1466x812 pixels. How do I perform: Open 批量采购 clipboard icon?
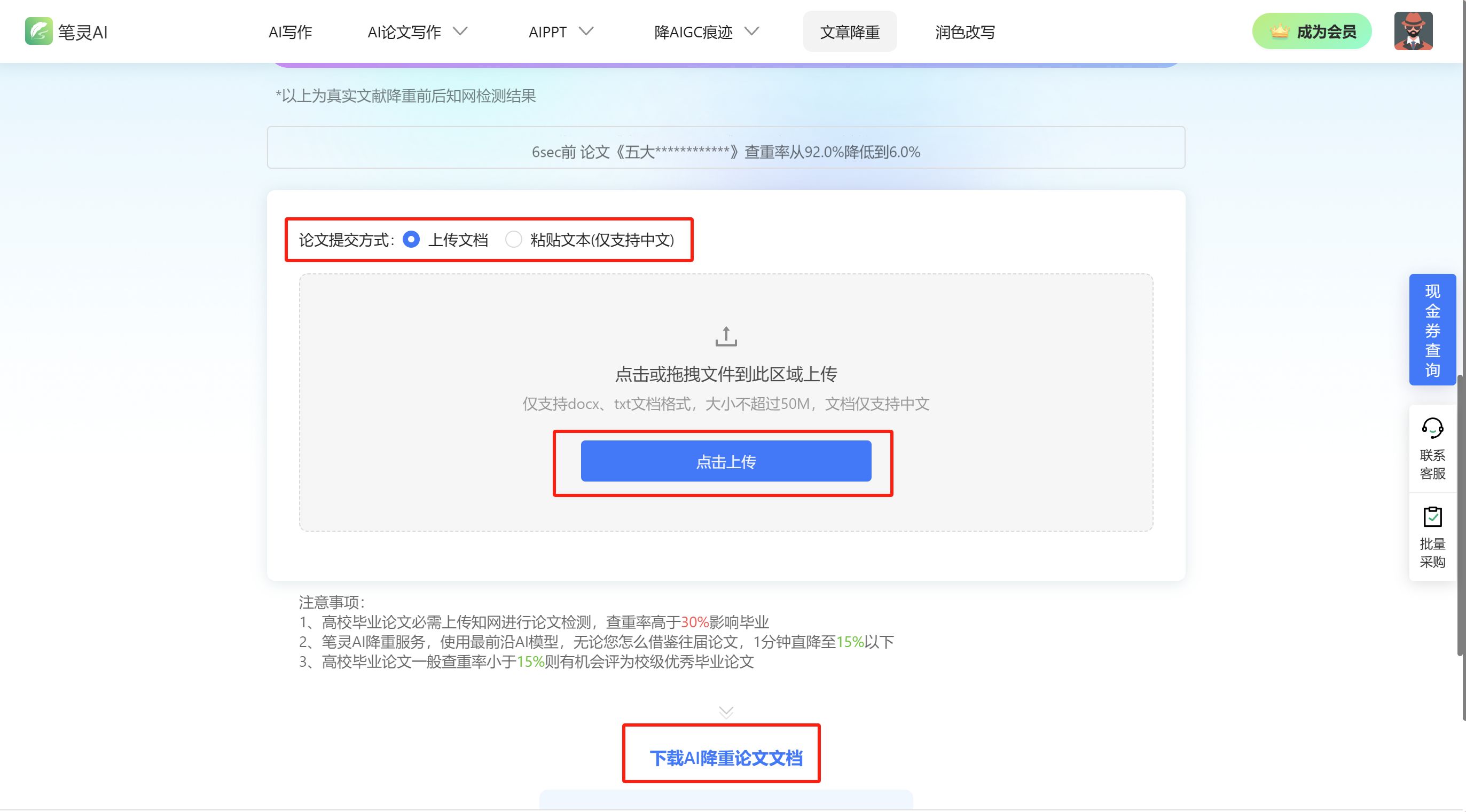coord(1432,517)
